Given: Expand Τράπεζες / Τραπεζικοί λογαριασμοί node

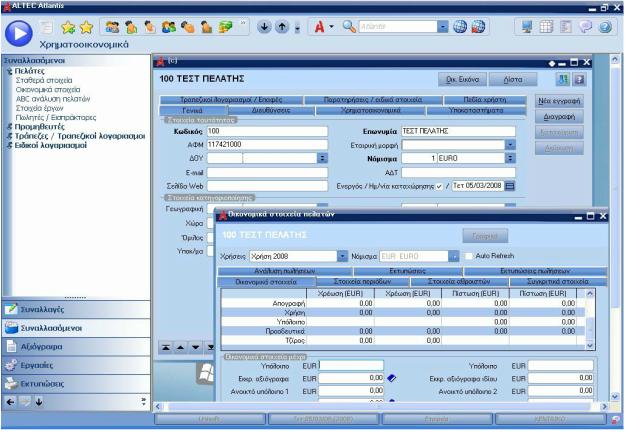Looking at the screenshot, I should point(10,136).
